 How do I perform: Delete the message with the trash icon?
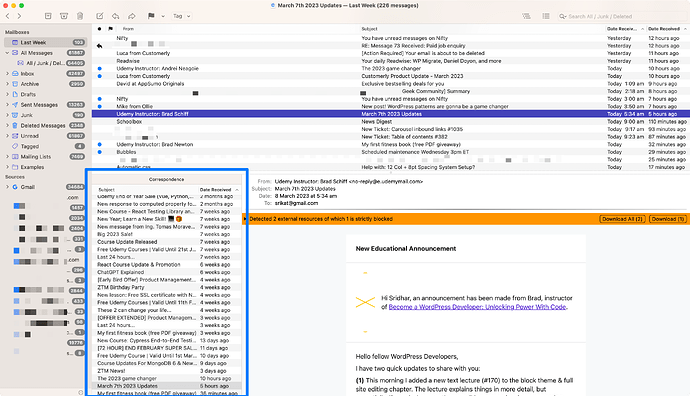[x=80, y=16]
